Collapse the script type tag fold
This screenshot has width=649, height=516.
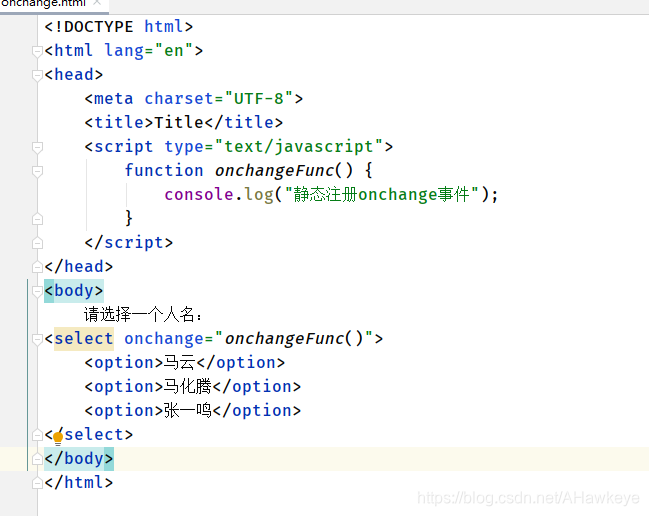click(x=37, y=147)
